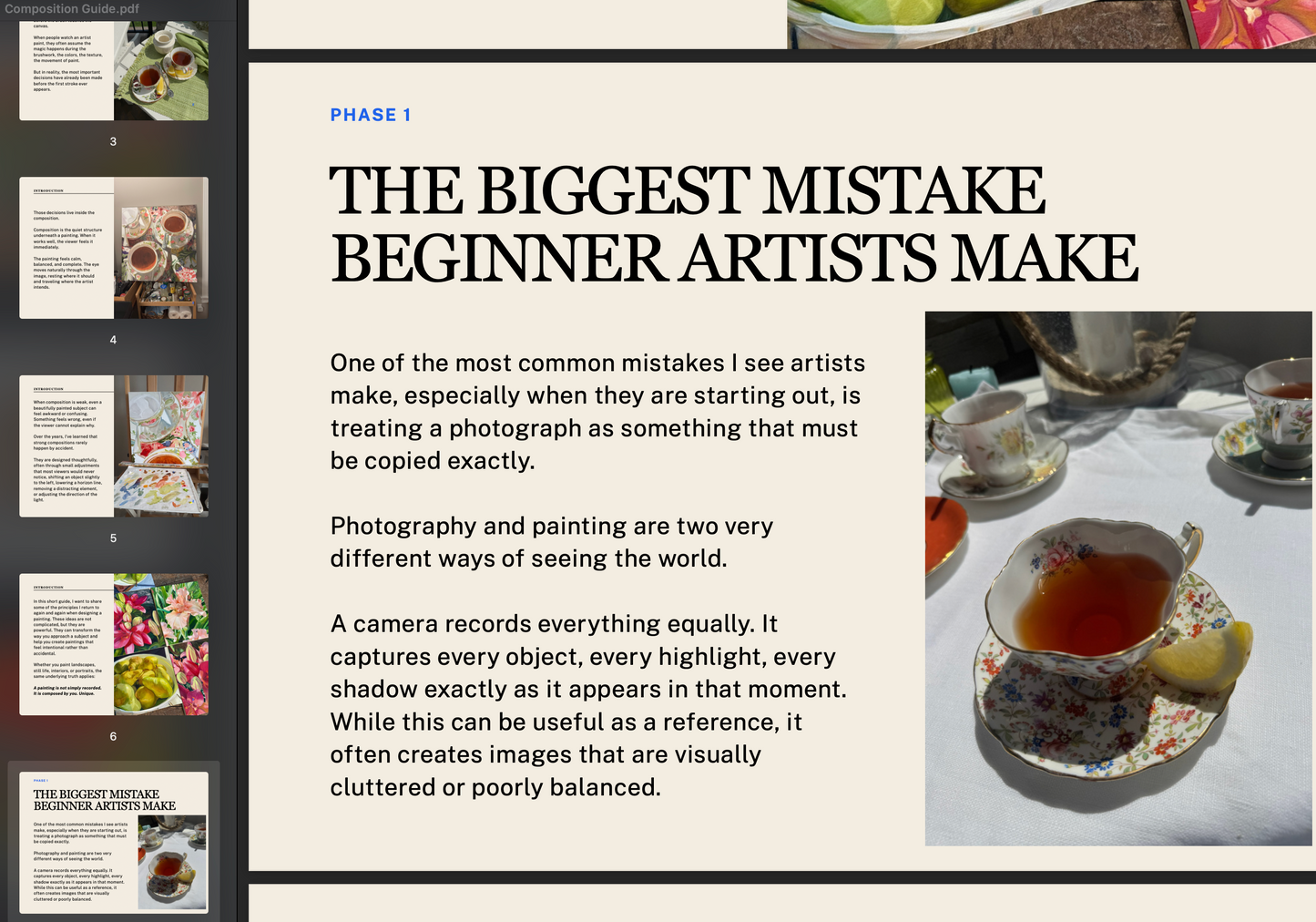The width and height of the screenshot is (1316, 922).
Task: Jump to the page 5 thumbnail
Action: click(x=114, y=446)
